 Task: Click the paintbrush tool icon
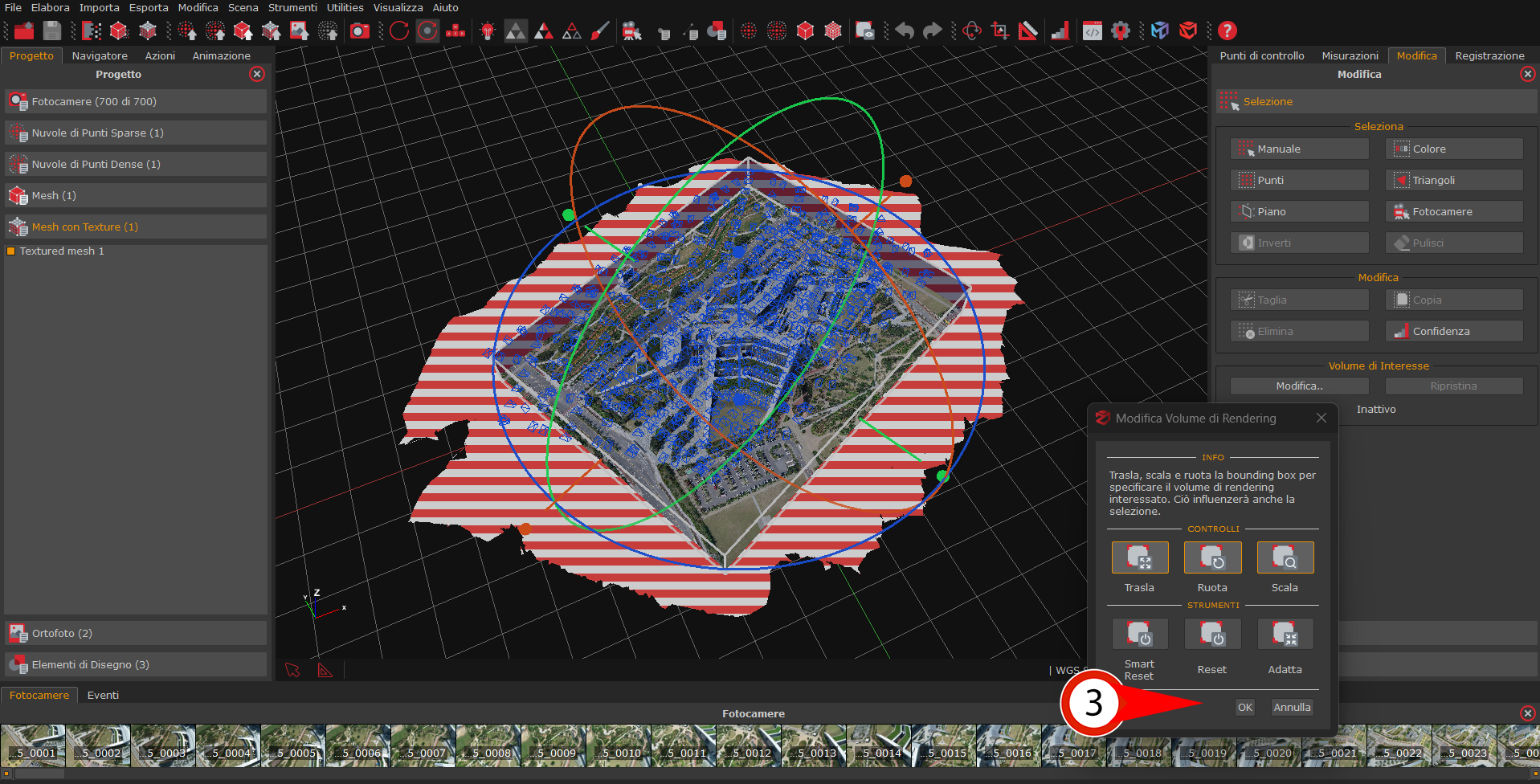[x=600, y=31]
